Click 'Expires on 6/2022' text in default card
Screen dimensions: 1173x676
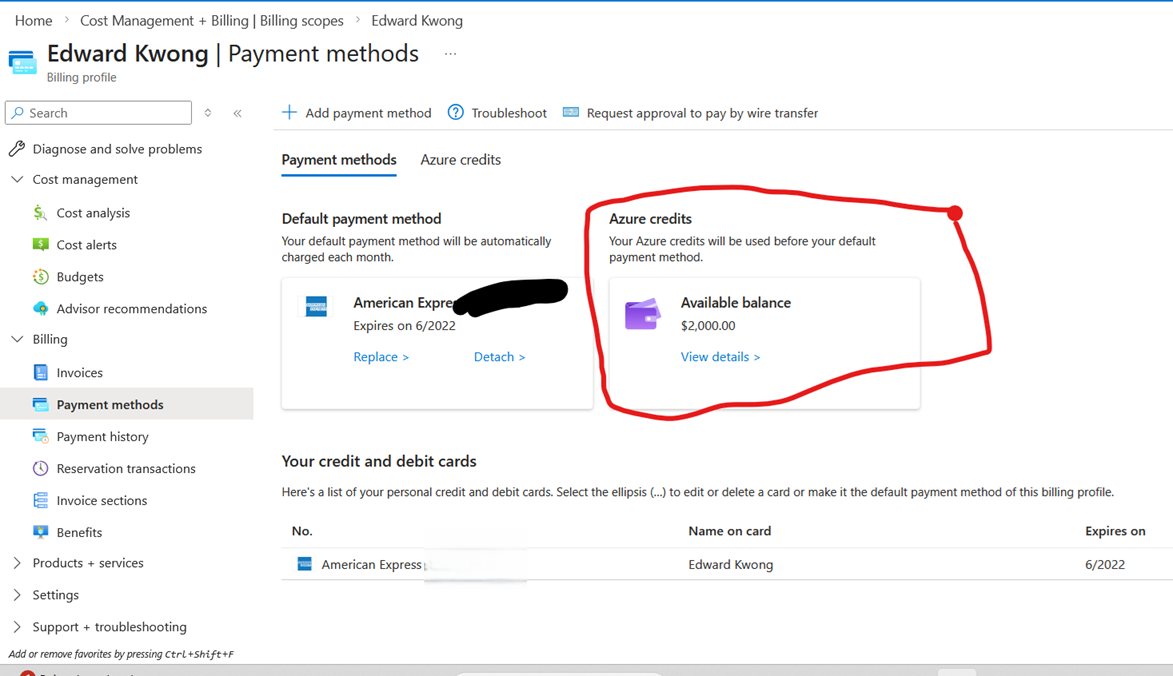click(x=404, y=326)
